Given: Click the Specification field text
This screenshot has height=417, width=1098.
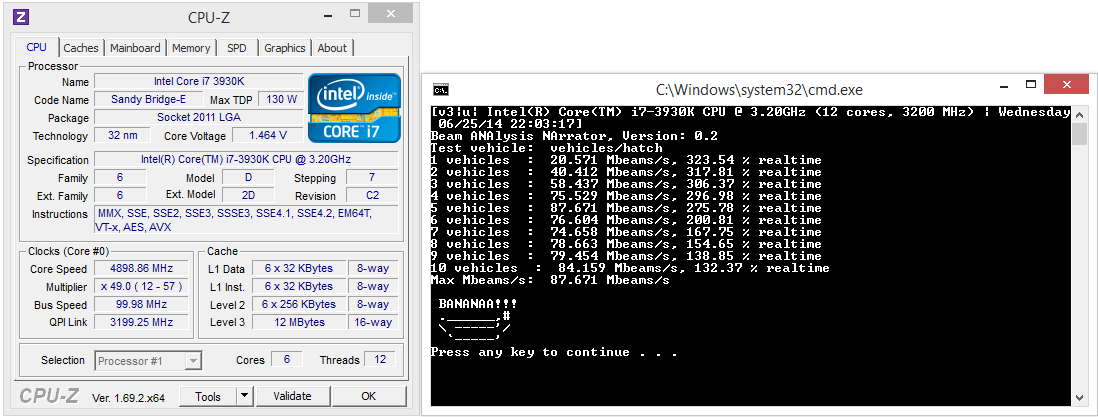Looking at the screenshot, I should pos(246,160).
